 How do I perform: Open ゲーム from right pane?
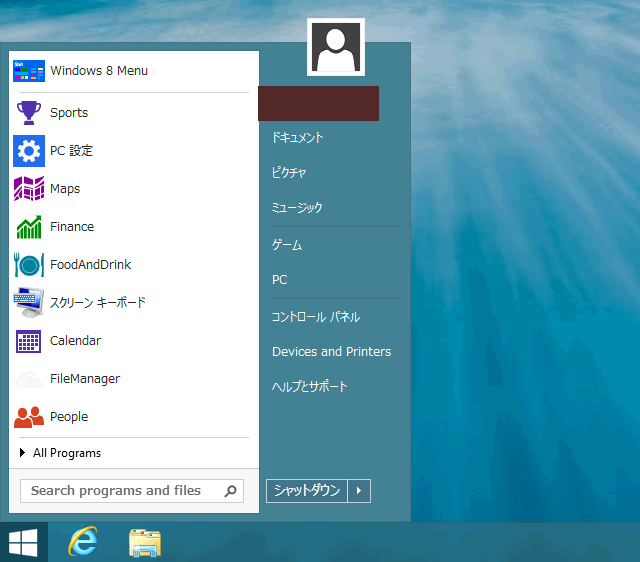click(287, 245)
